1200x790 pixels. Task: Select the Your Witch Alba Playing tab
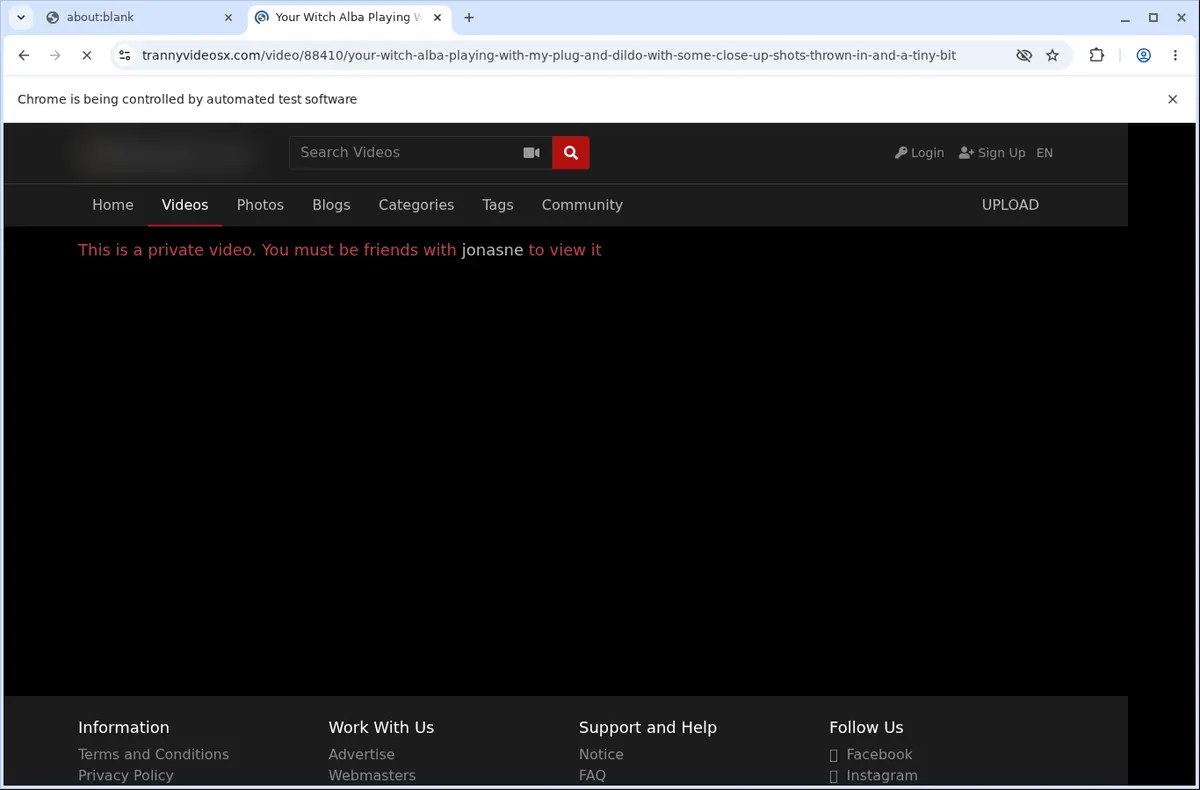point(349,17)
